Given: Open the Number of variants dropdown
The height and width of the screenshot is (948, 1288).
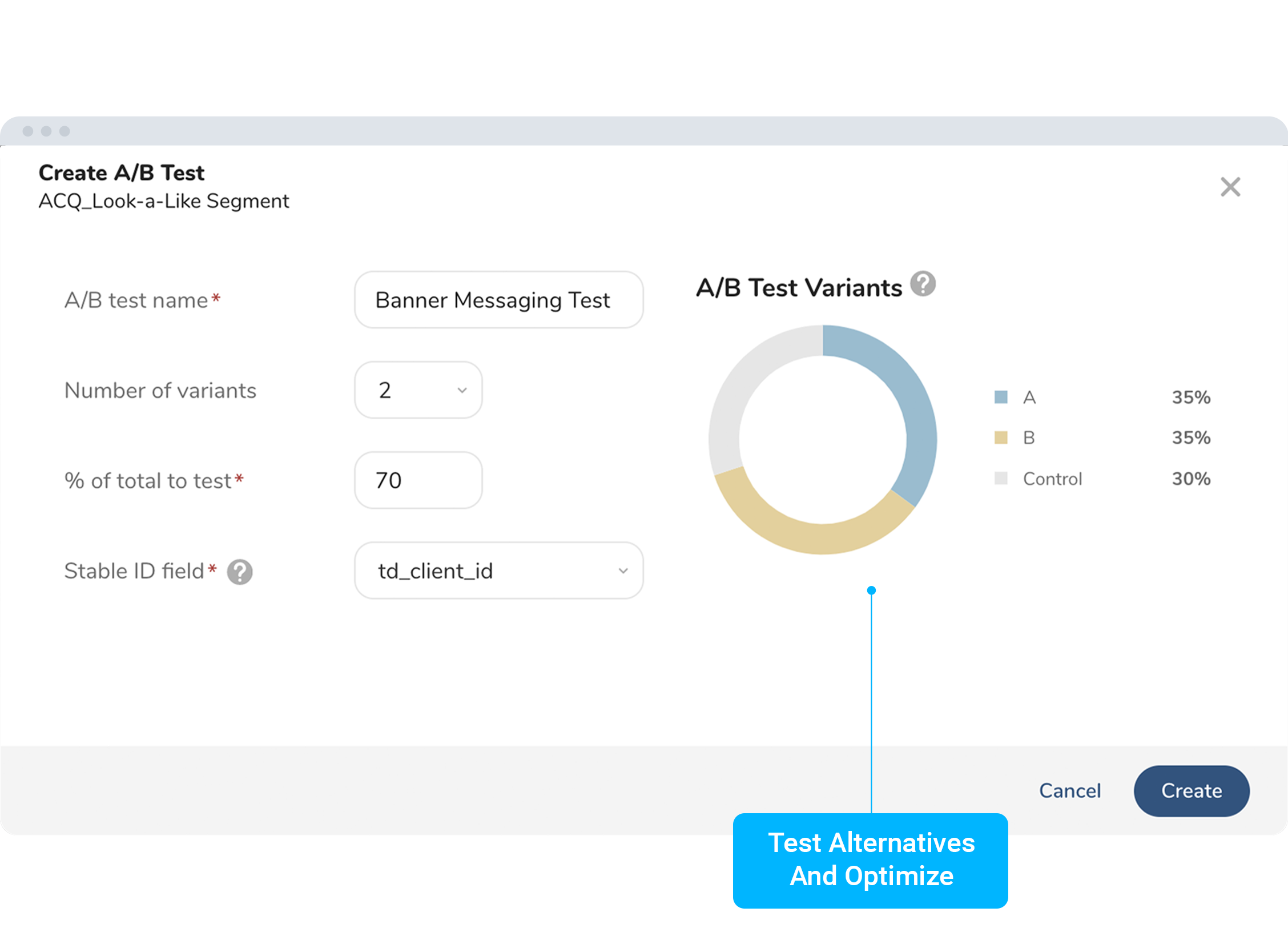Looking at the screenshot, I should pos(418,390).
